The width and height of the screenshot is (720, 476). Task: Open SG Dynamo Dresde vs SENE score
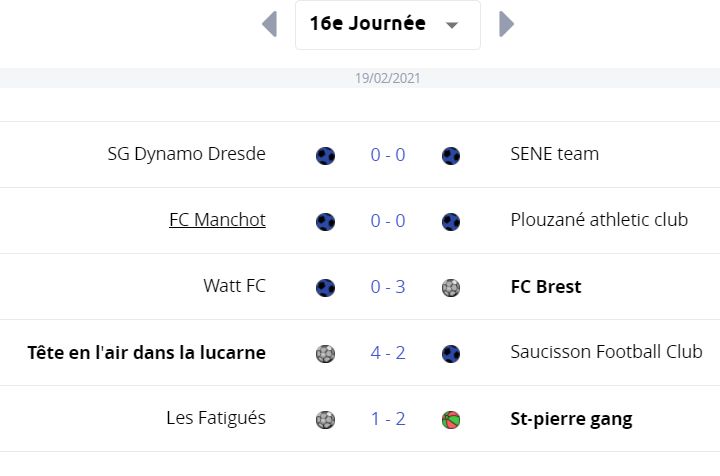click(x=388, y=155)
